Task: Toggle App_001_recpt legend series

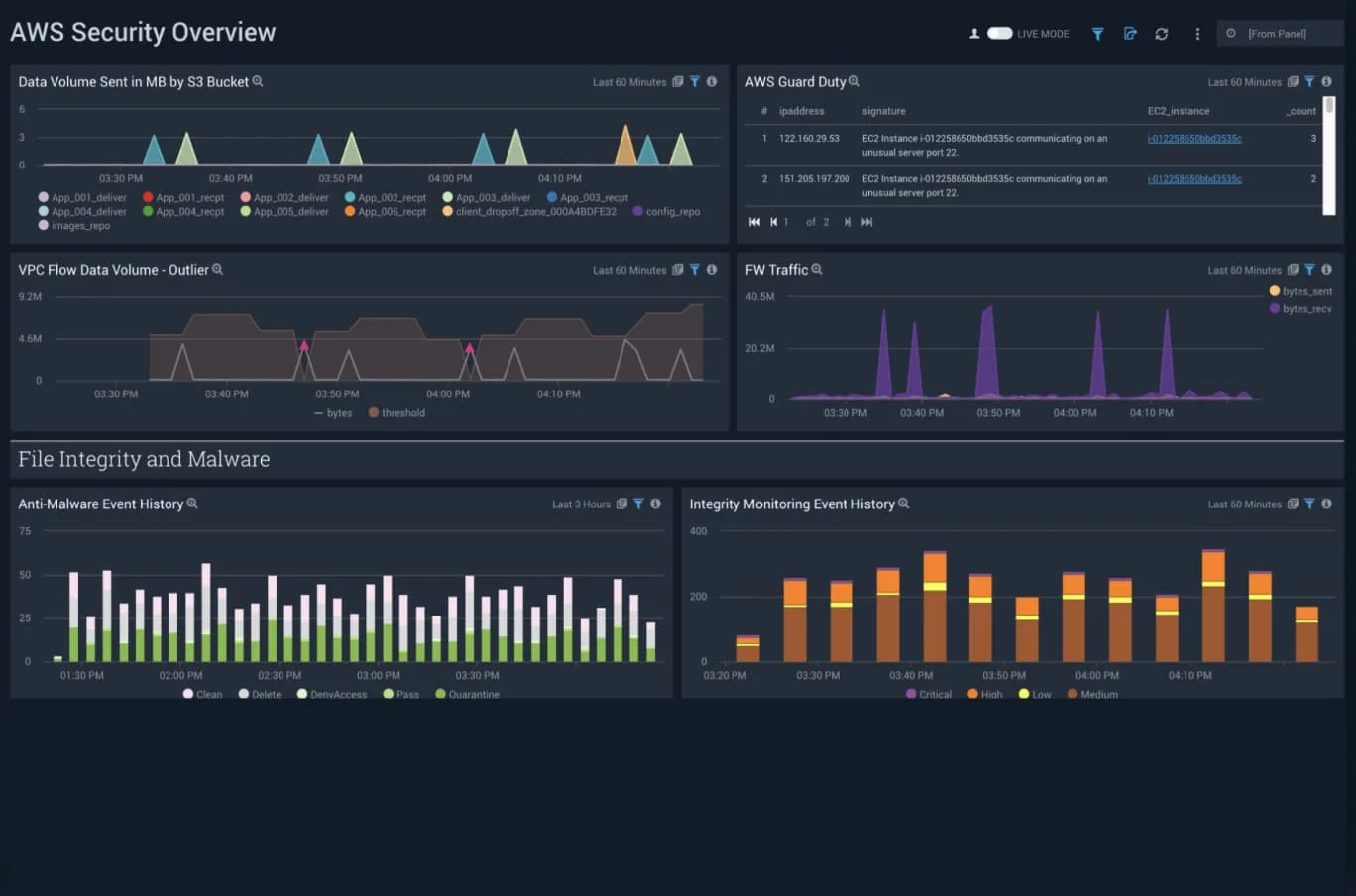Action: (183, 198)
